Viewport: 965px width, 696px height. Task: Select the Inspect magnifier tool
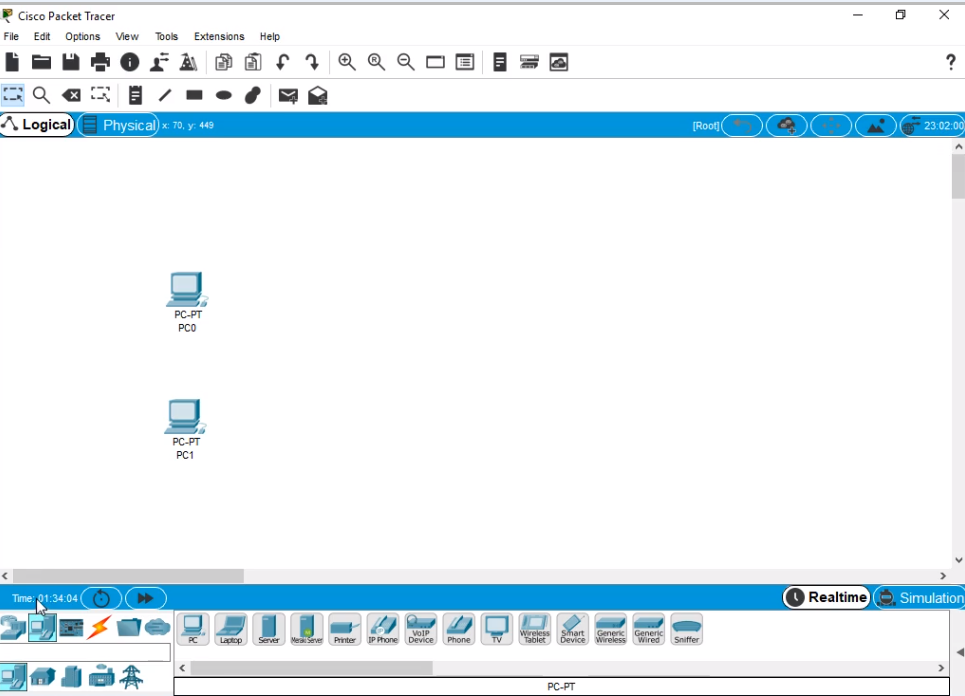click(x=41, y=95)
